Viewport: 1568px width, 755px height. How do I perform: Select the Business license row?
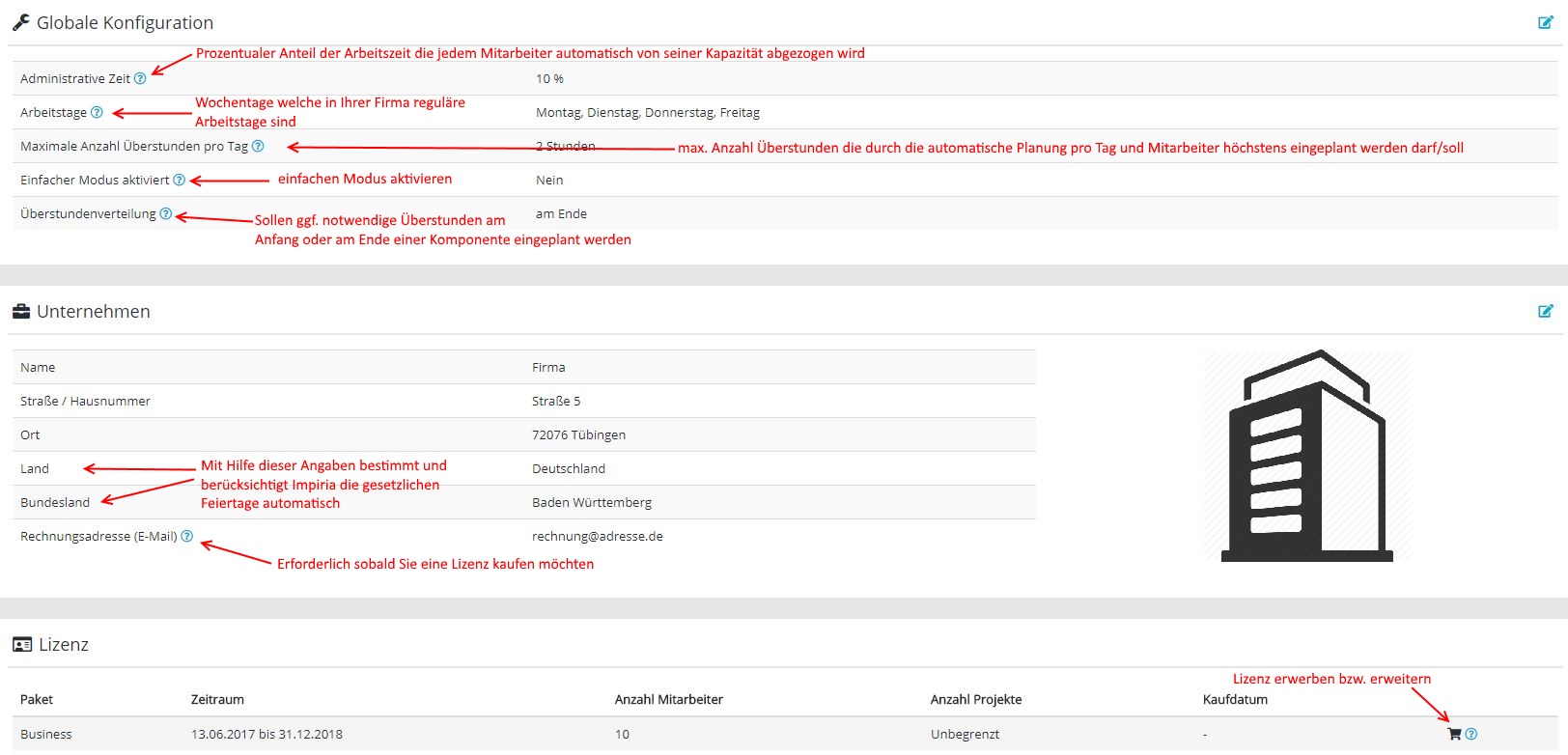(x=46, y=734)
